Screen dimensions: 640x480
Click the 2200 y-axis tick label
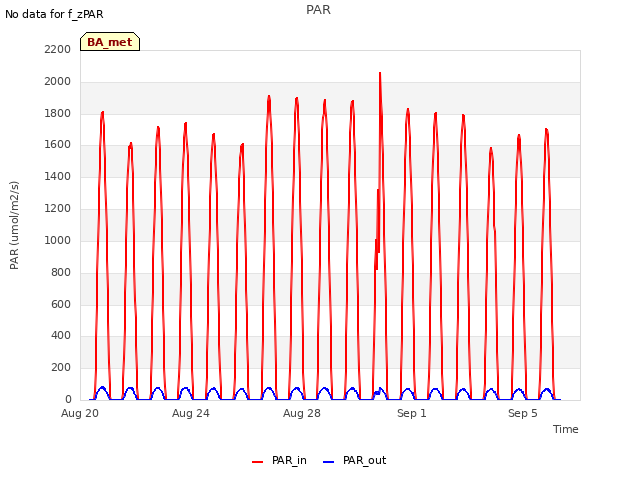58,49
